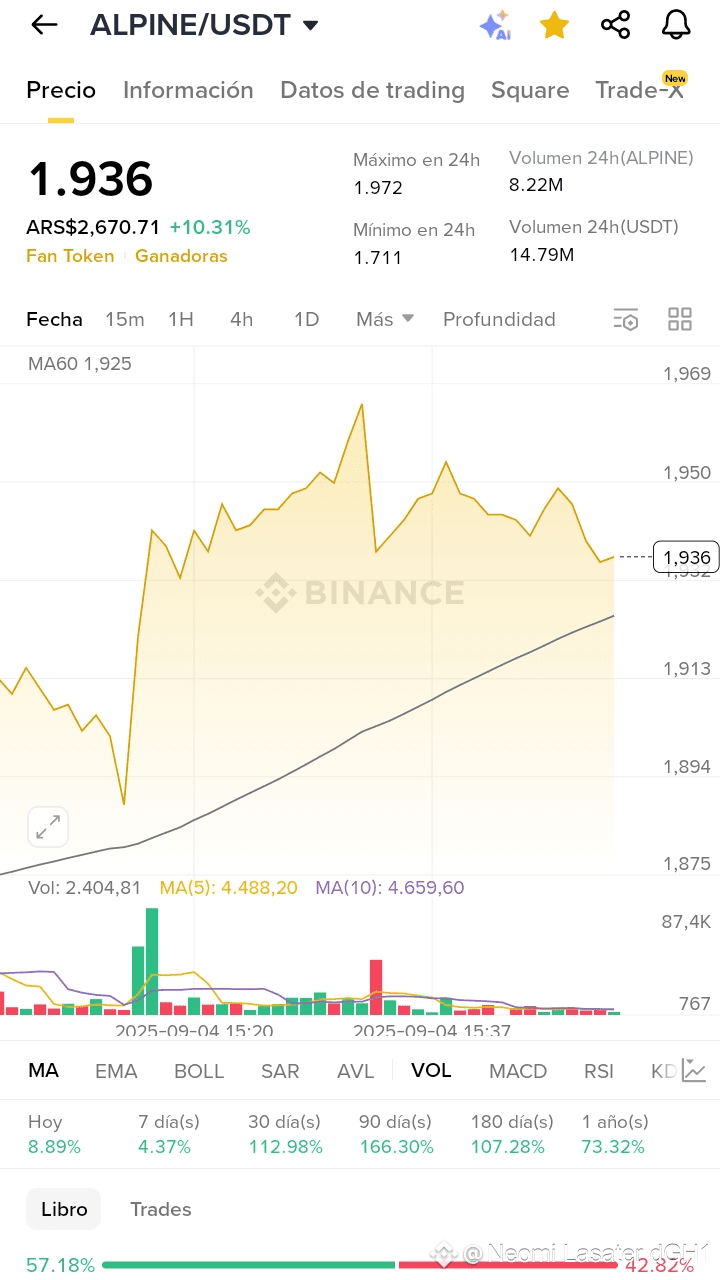Switch to the Precio tab

(61, 90)
